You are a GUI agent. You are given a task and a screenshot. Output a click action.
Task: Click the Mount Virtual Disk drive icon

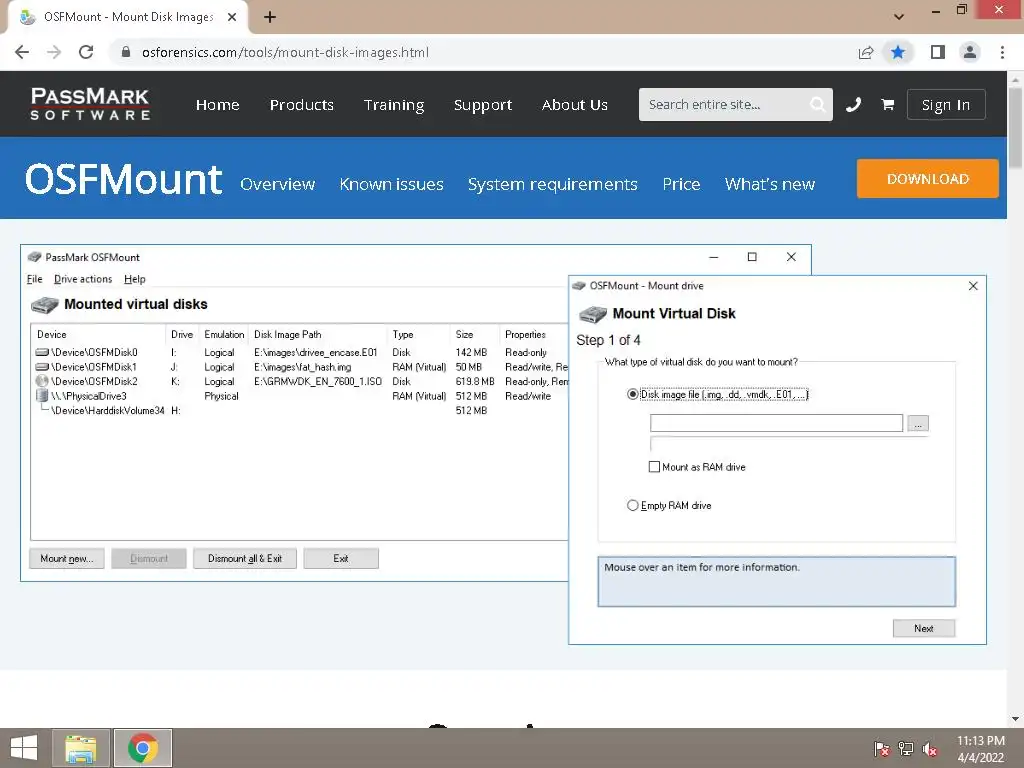coord(593,314)
